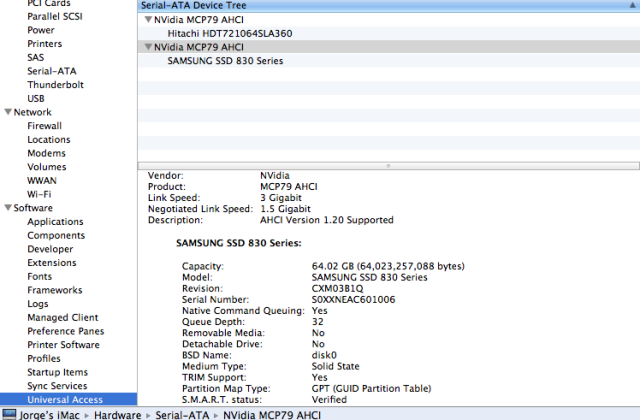
Task: Collapse the selected NVidia MCP79 AHCI triangle
Action: [149, 47]
